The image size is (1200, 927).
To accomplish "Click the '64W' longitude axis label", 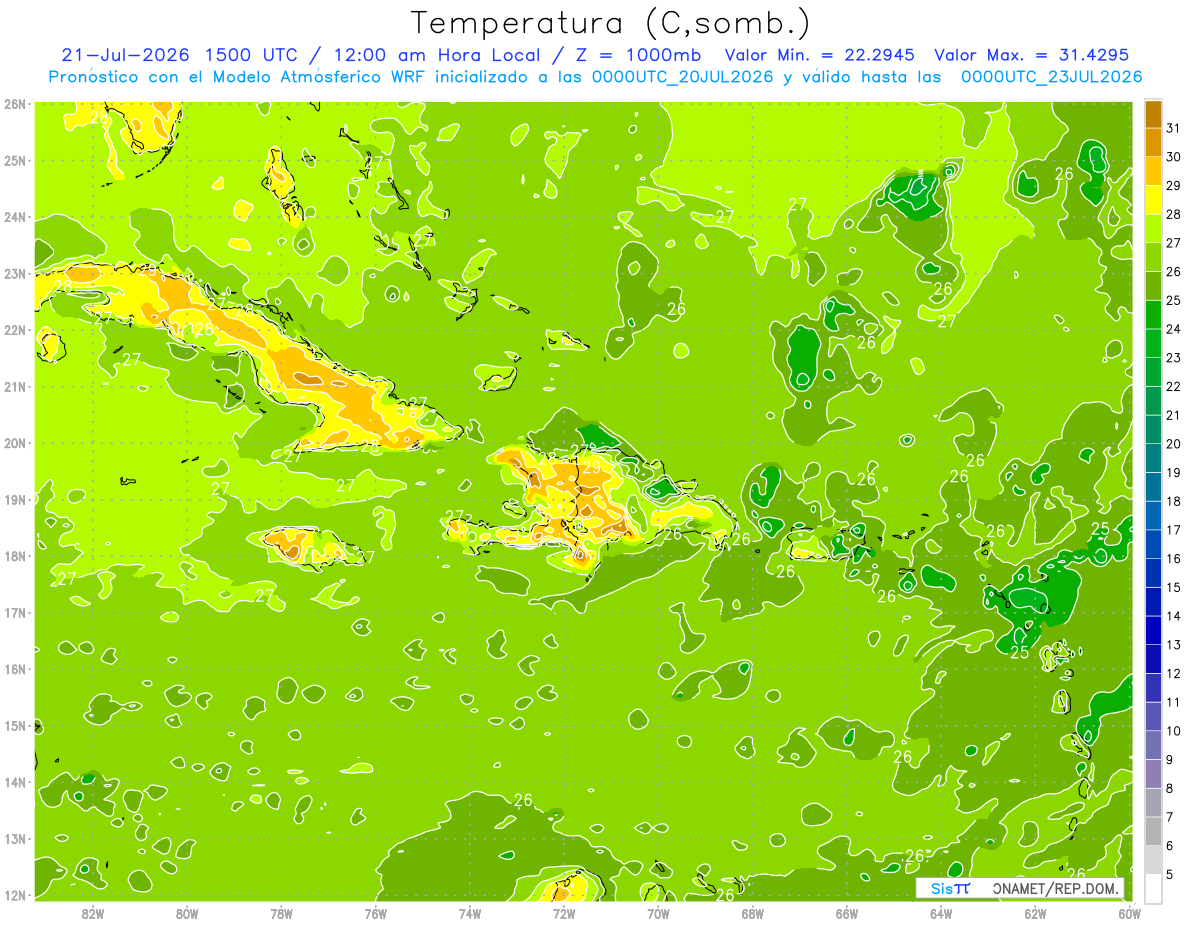I will [x=941, y=913].
